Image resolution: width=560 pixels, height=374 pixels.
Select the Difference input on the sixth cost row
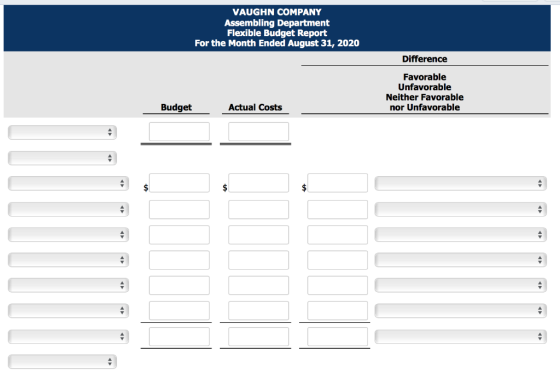[338, 310]
